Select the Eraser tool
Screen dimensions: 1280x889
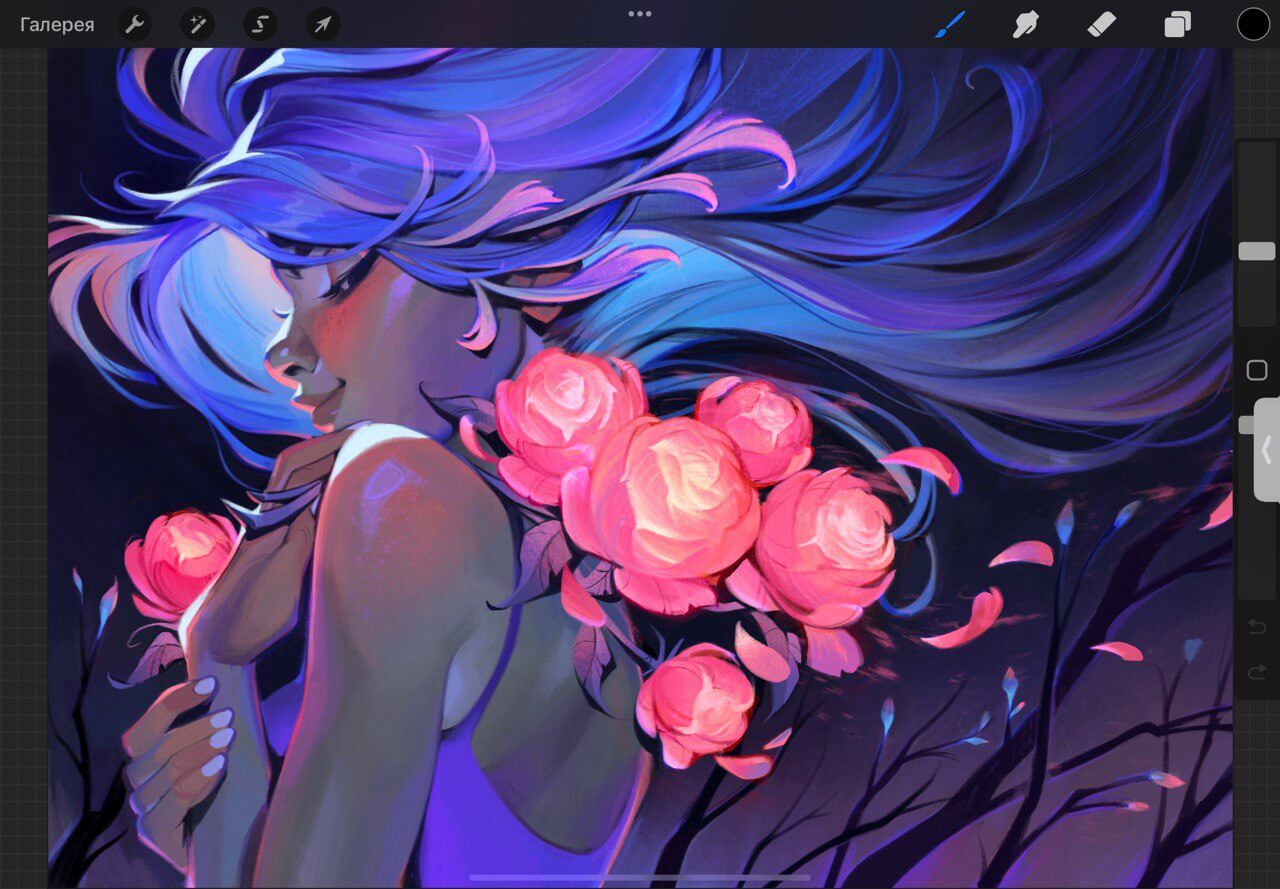[x=1101, y=24]
